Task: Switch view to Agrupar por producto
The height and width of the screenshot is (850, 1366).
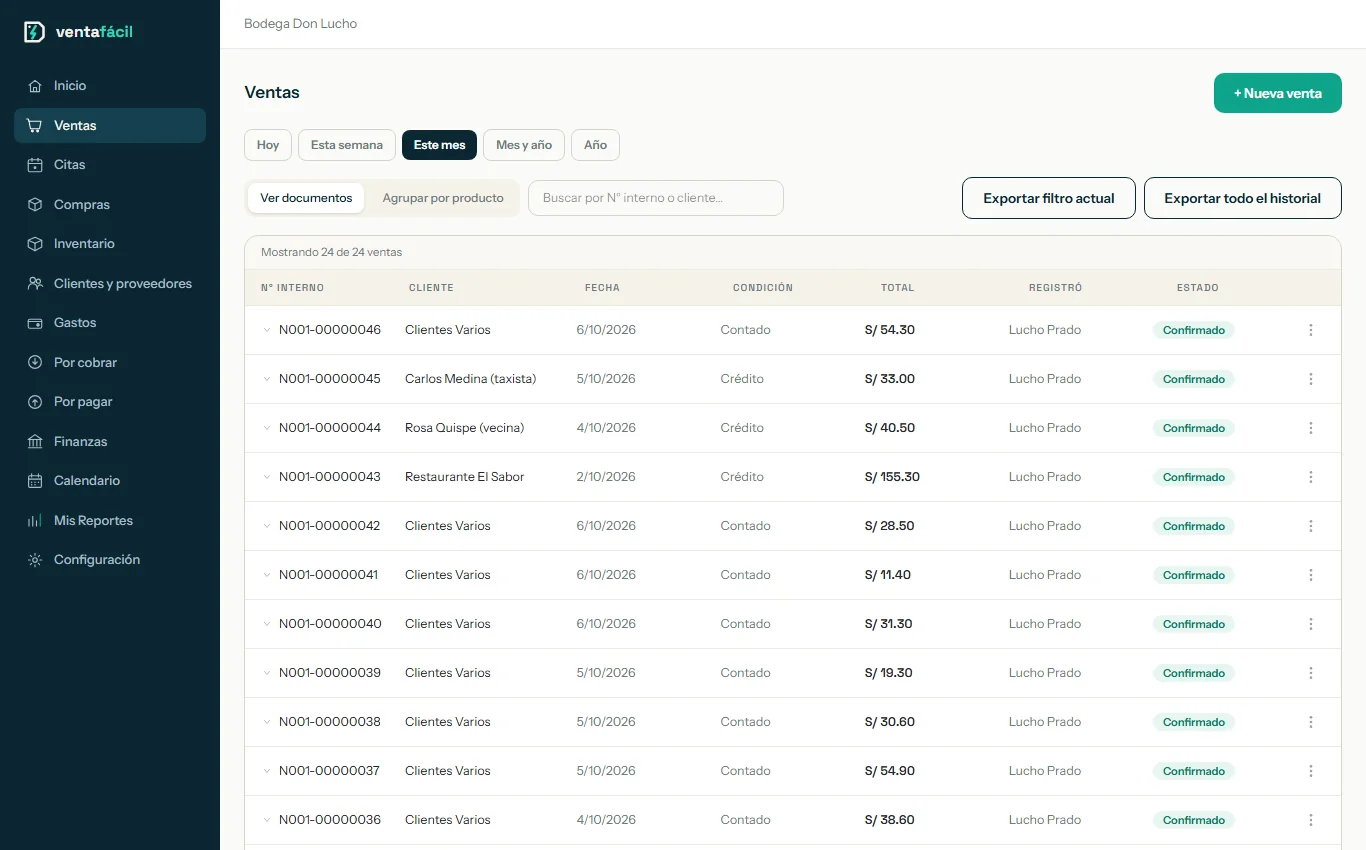Action: 443,198
